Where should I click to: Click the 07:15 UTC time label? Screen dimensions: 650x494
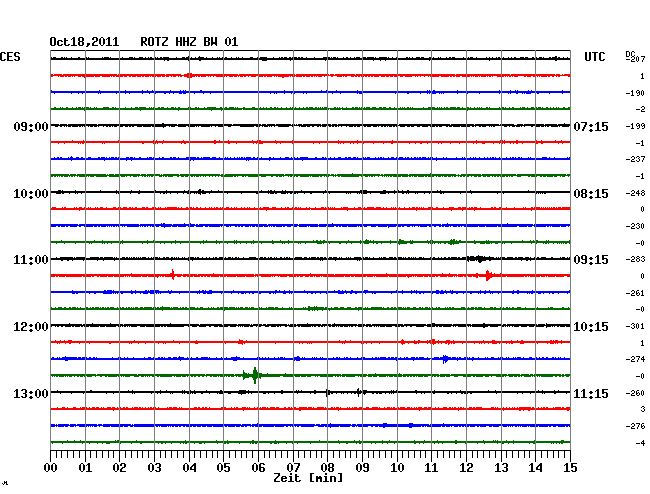pyautogui.click(x=591, y=127)
